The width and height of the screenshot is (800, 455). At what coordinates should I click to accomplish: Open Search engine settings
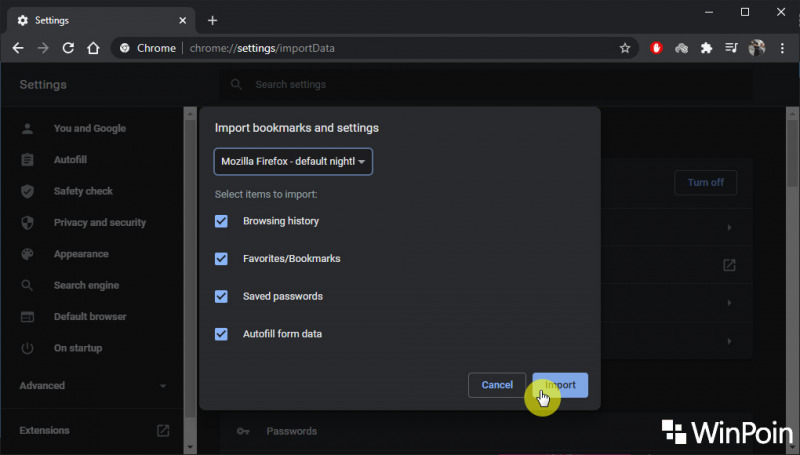(x=86, y=285)
